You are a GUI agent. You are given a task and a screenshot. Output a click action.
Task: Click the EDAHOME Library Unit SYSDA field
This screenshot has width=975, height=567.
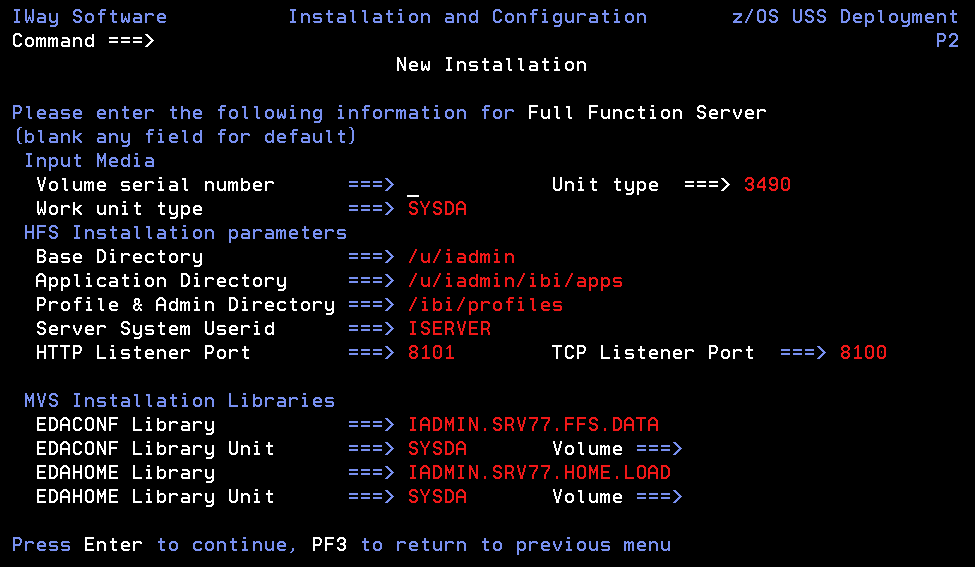pyautogui.click(x=437, y=497)
